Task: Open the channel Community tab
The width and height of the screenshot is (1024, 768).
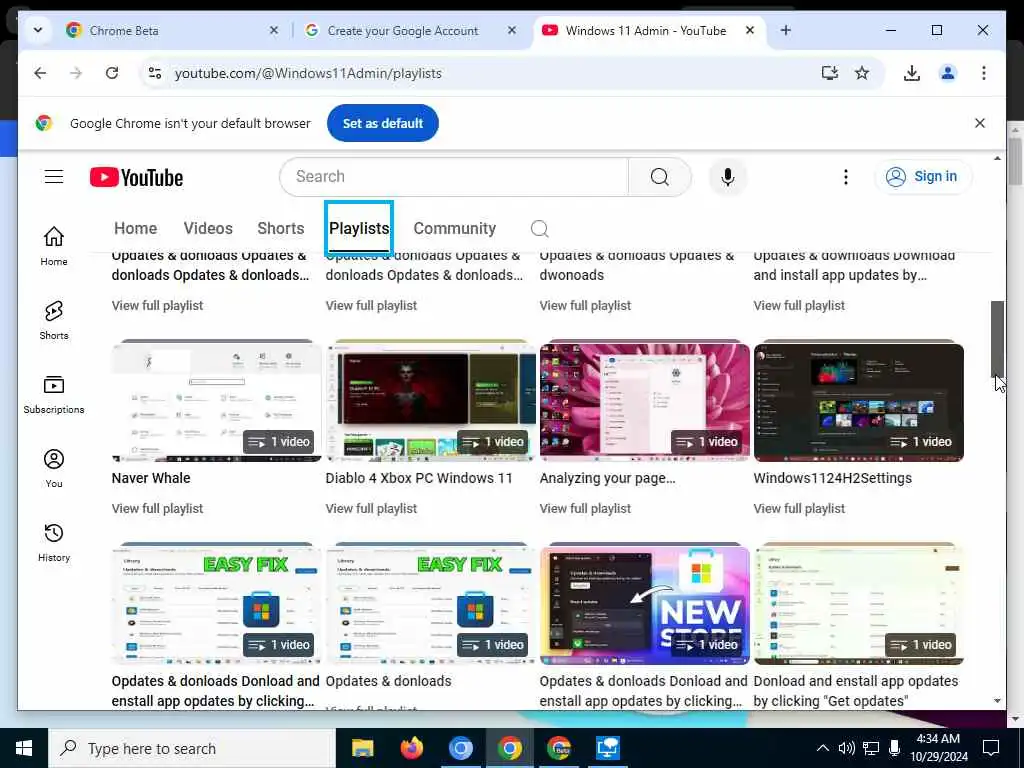Action: pyautogui.click(x=455, y=229)
